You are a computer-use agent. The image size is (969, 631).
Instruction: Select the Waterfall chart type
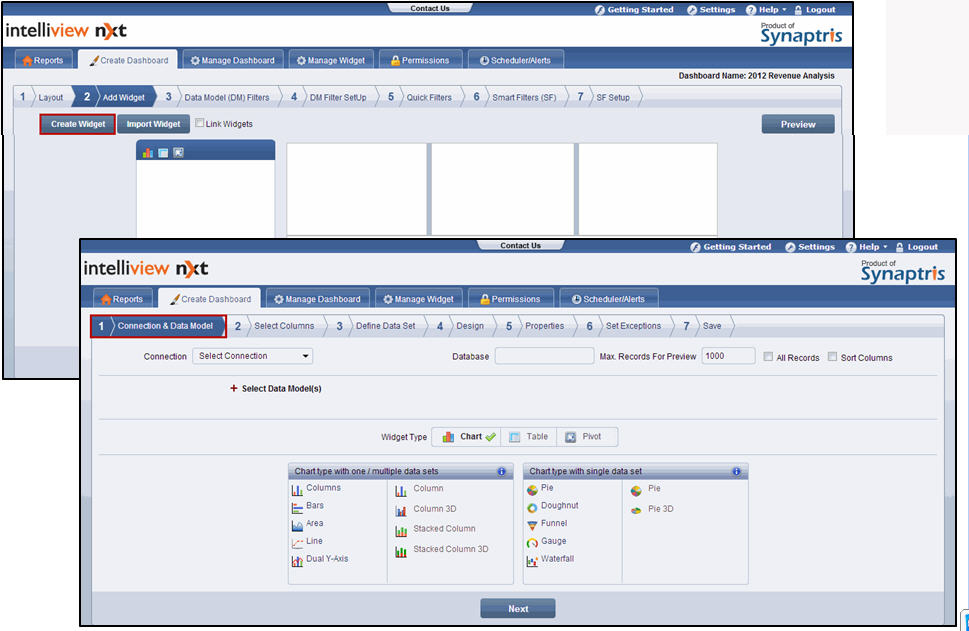pos(551,560)
